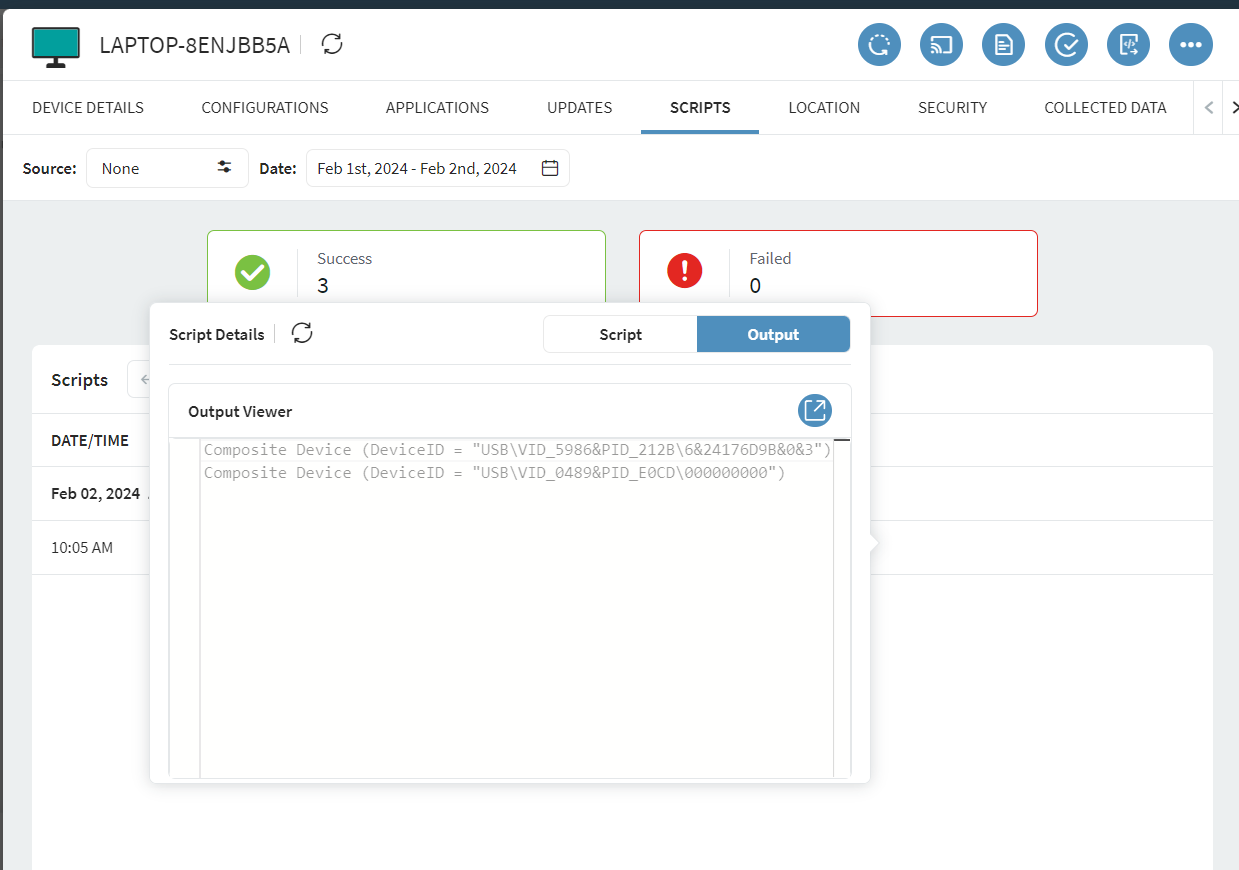Viewport: 1239px width, 870px height.
Task: Refresh device next to LAPTOP-8ENJBB5A name
Action: point(332,44)
